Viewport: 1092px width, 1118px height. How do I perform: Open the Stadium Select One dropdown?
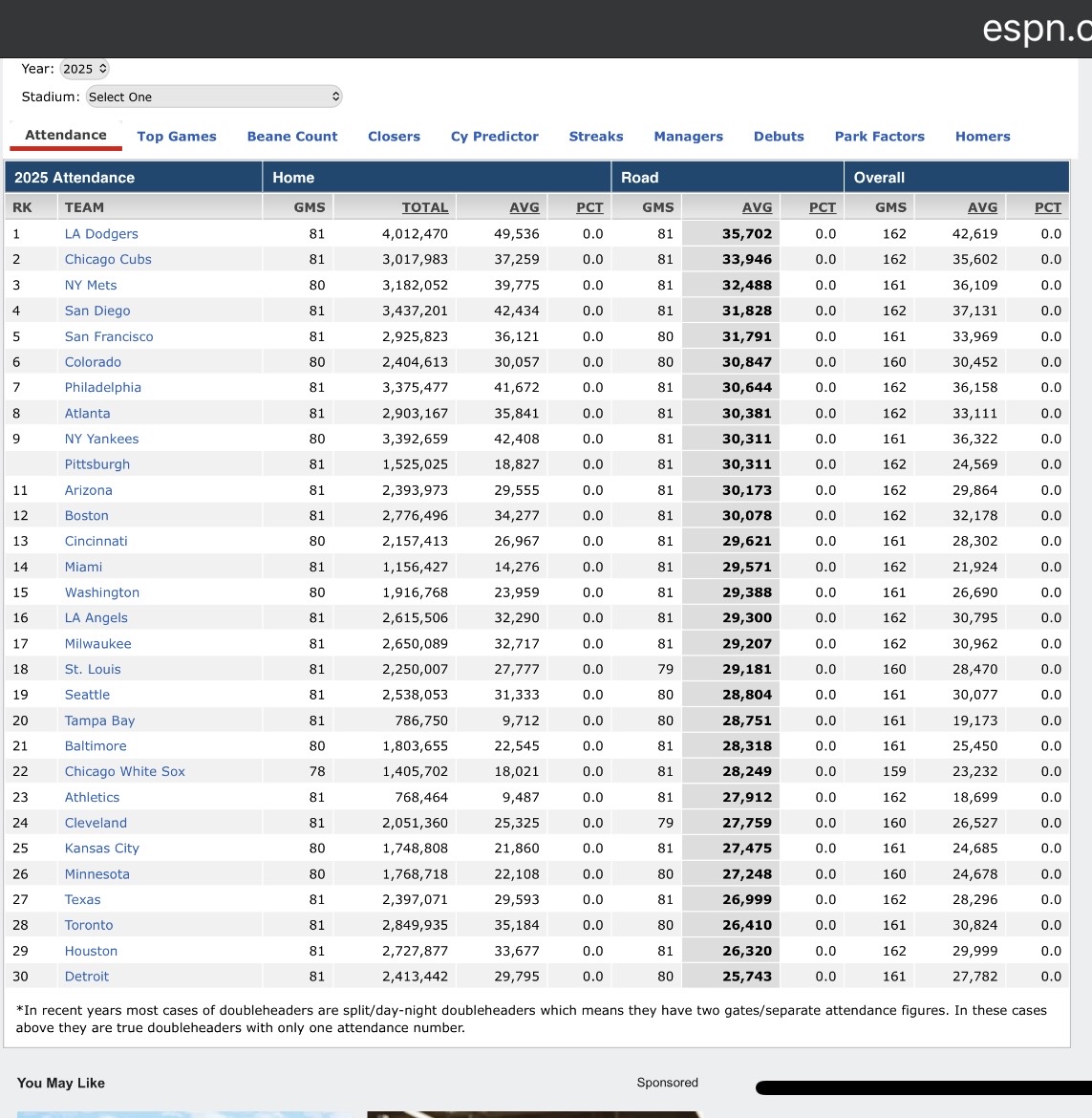pos(214,97)
